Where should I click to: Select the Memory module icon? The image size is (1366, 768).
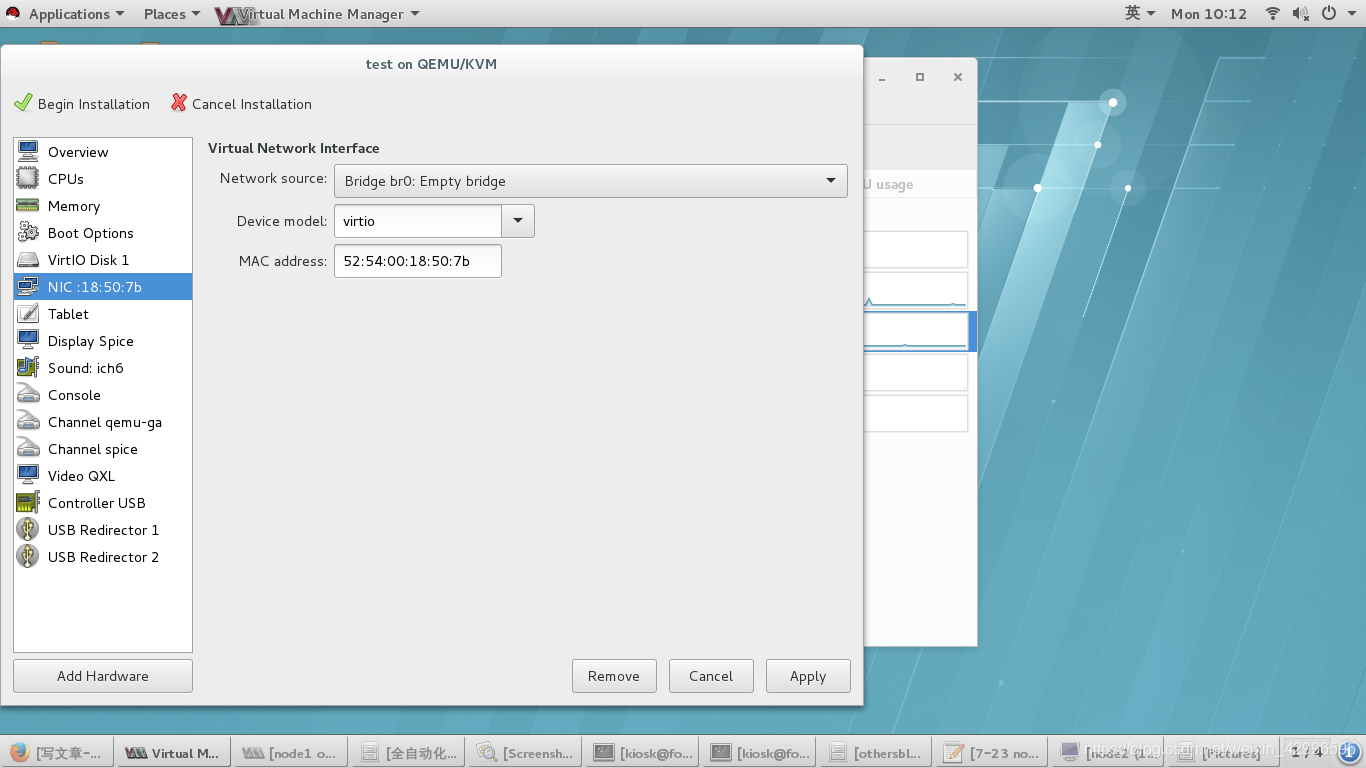pos(28,206)
